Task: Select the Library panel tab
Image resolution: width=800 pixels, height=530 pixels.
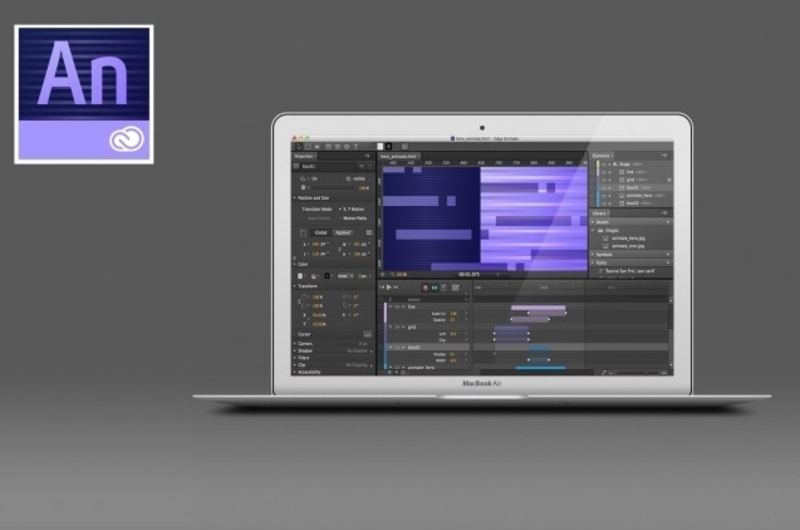Action: pos(601,213)
